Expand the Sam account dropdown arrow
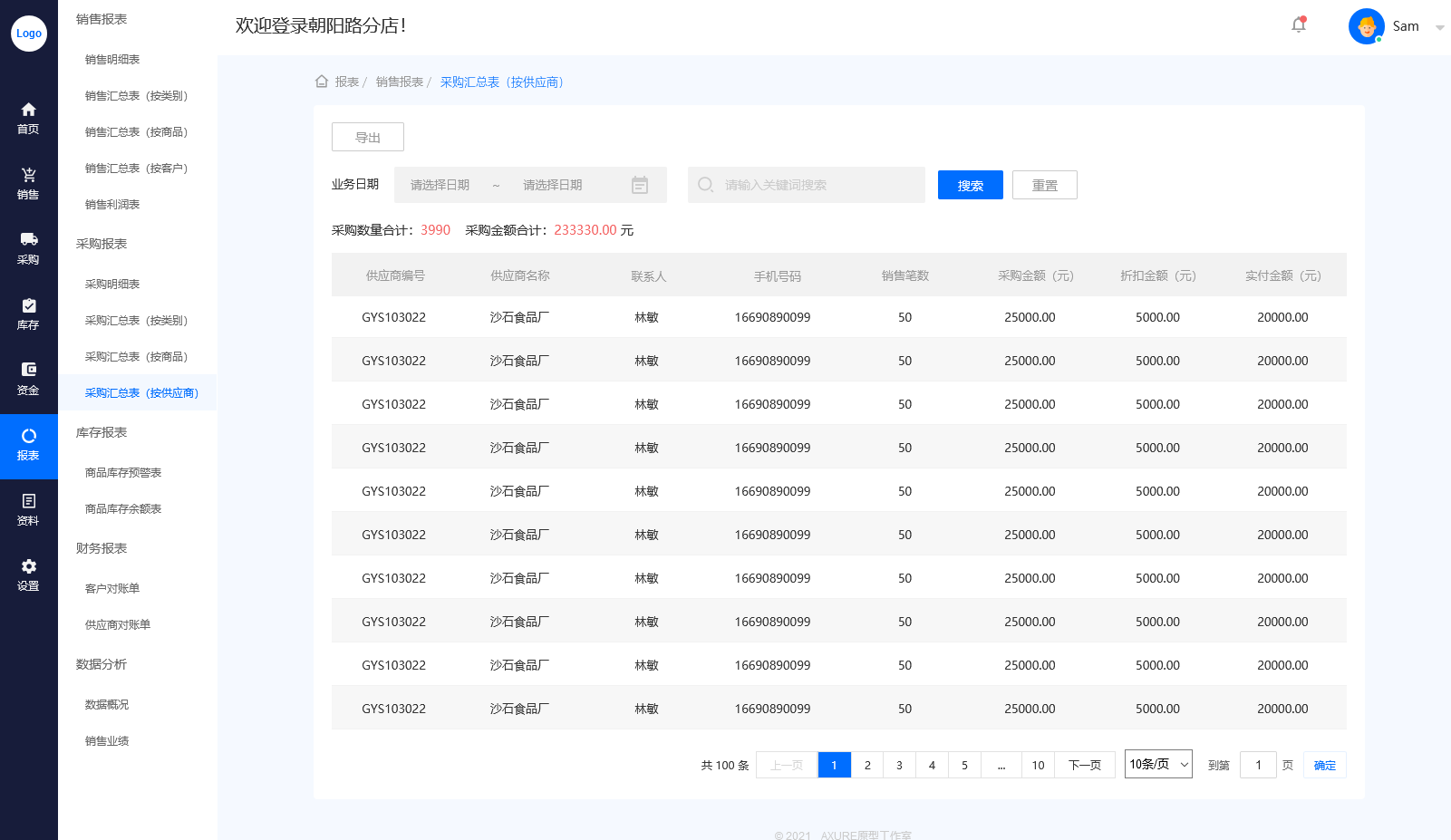Viewport: 1451px width, 840px height. pyautogui.click(x=1439, y=27)
